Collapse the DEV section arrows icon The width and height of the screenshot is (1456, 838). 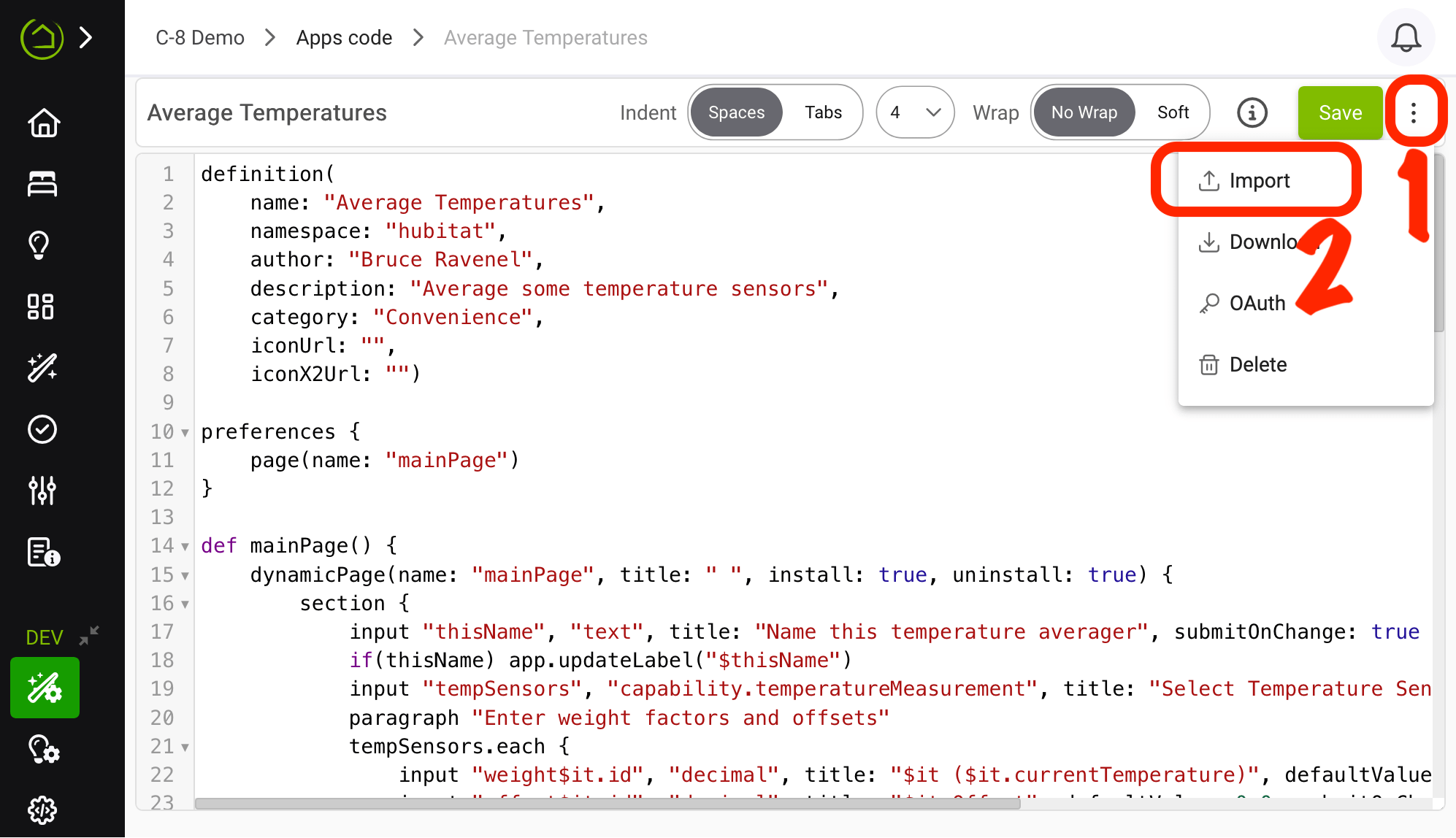tap(89, 635)
